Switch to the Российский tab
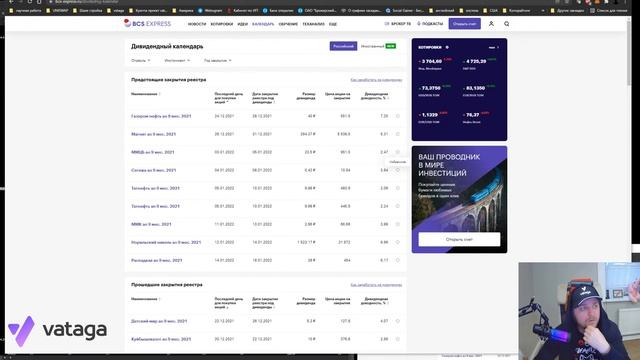The image size is (640, 360). pos(343,46)
